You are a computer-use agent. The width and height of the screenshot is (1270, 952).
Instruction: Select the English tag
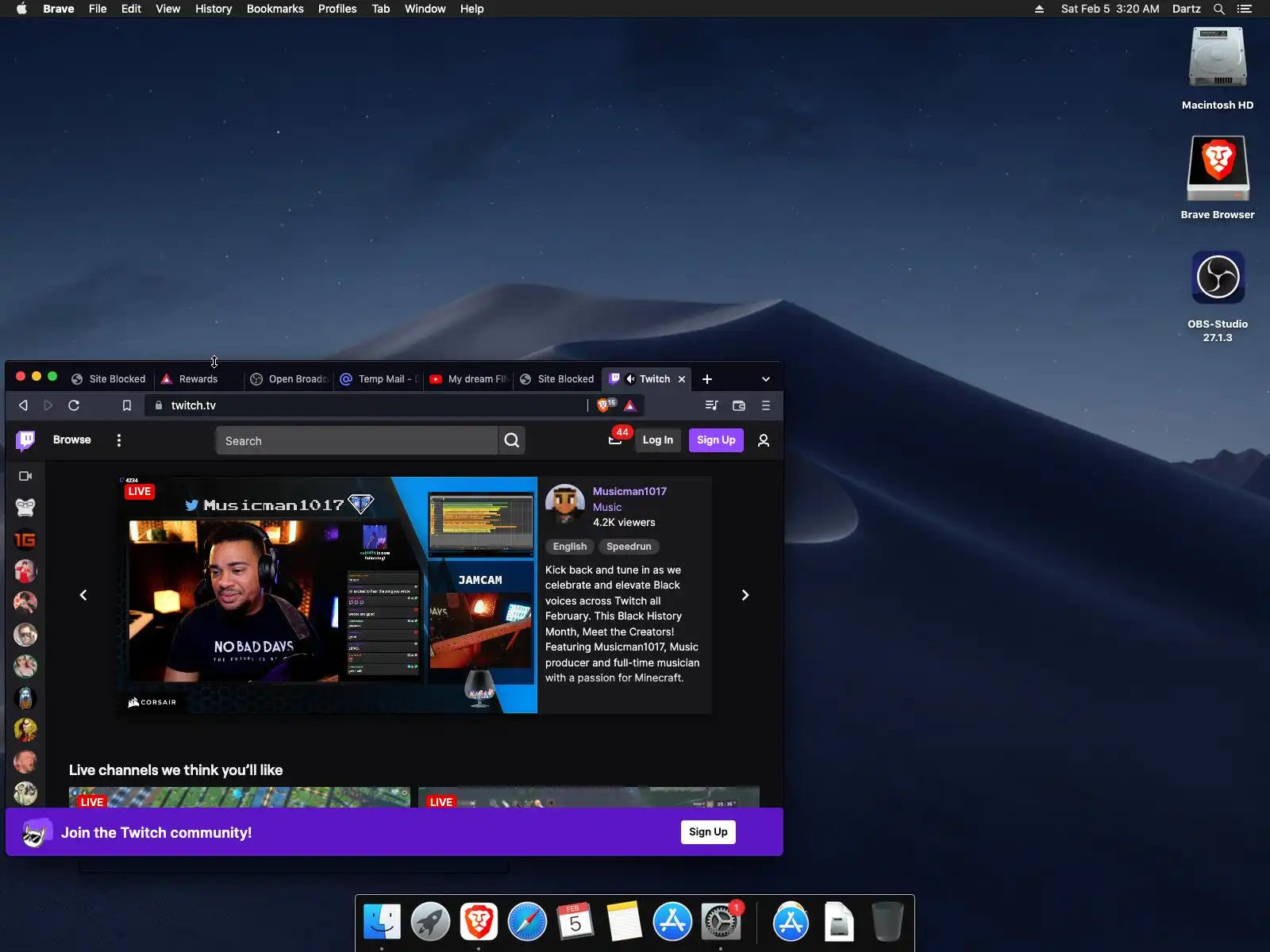[x=570, y=547]
